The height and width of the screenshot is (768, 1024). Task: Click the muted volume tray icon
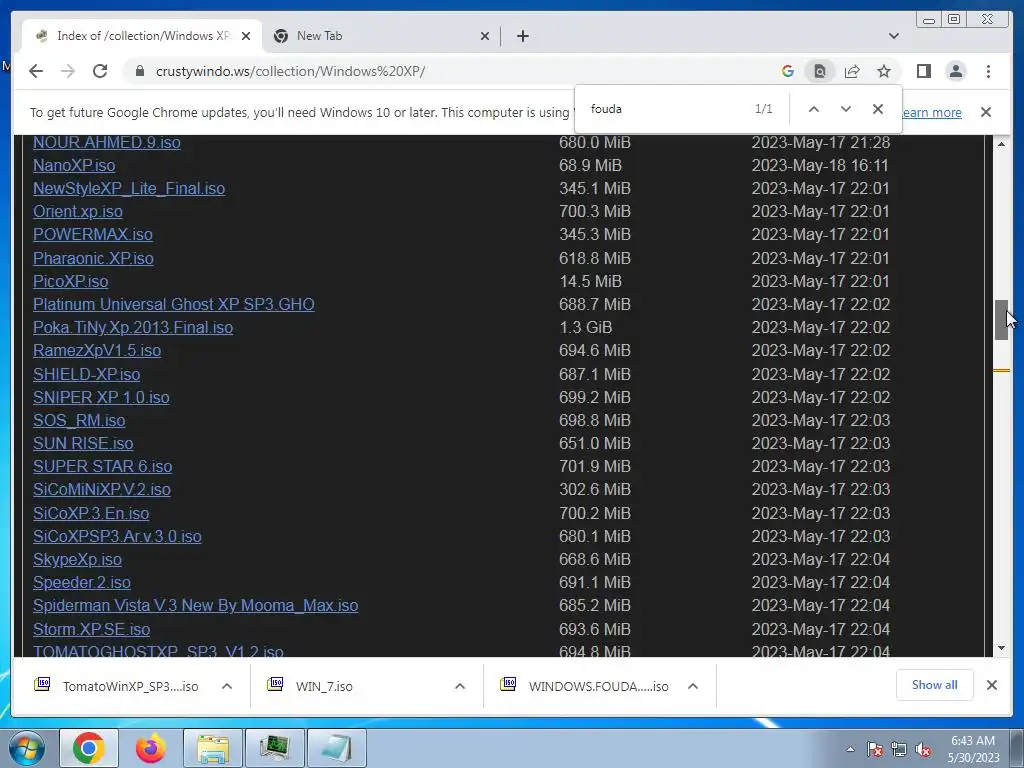coord(923,749)
